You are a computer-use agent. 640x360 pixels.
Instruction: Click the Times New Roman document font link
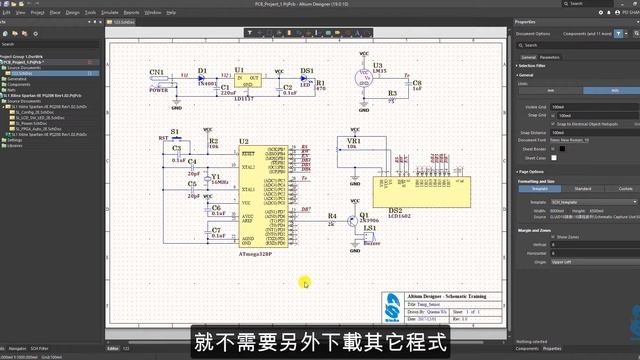pos(569,140)
